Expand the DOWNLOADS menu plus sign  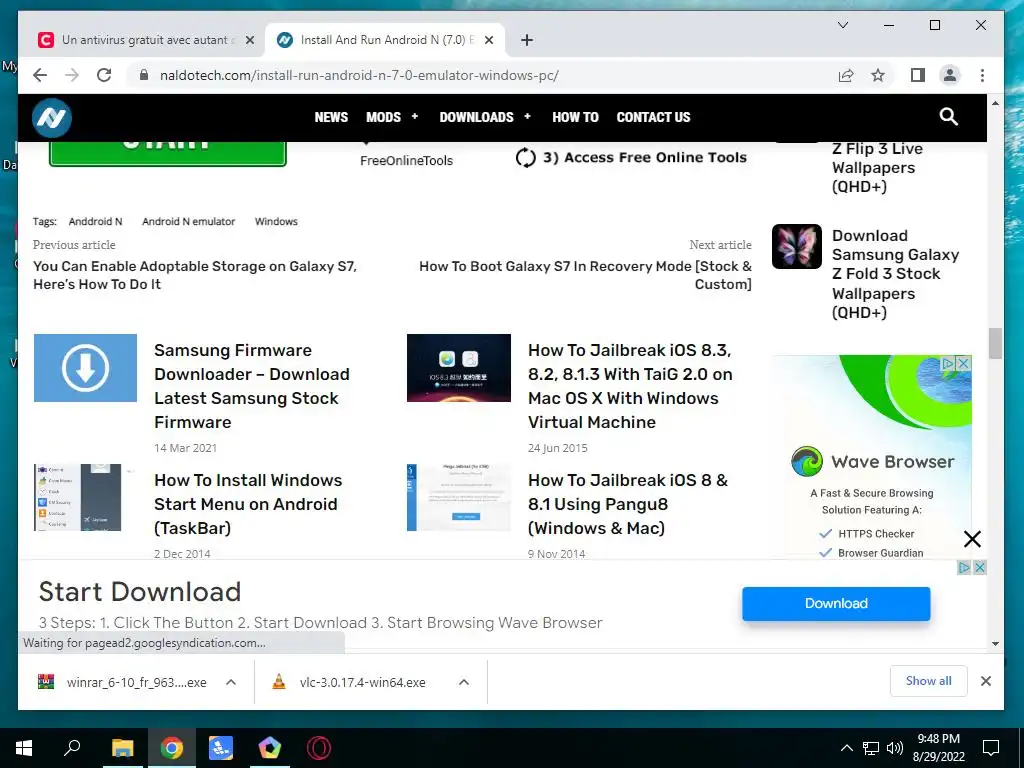point(527,116)
